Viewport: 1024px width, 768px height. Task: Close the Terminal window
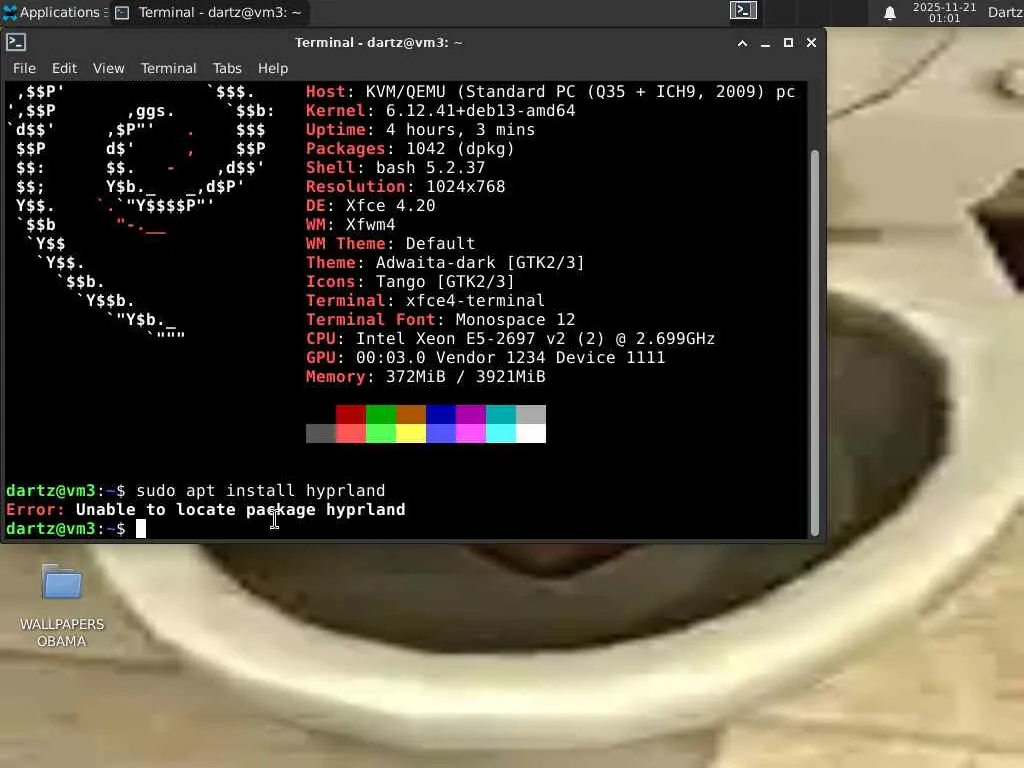pyautogui.click(x=811, y=43)
